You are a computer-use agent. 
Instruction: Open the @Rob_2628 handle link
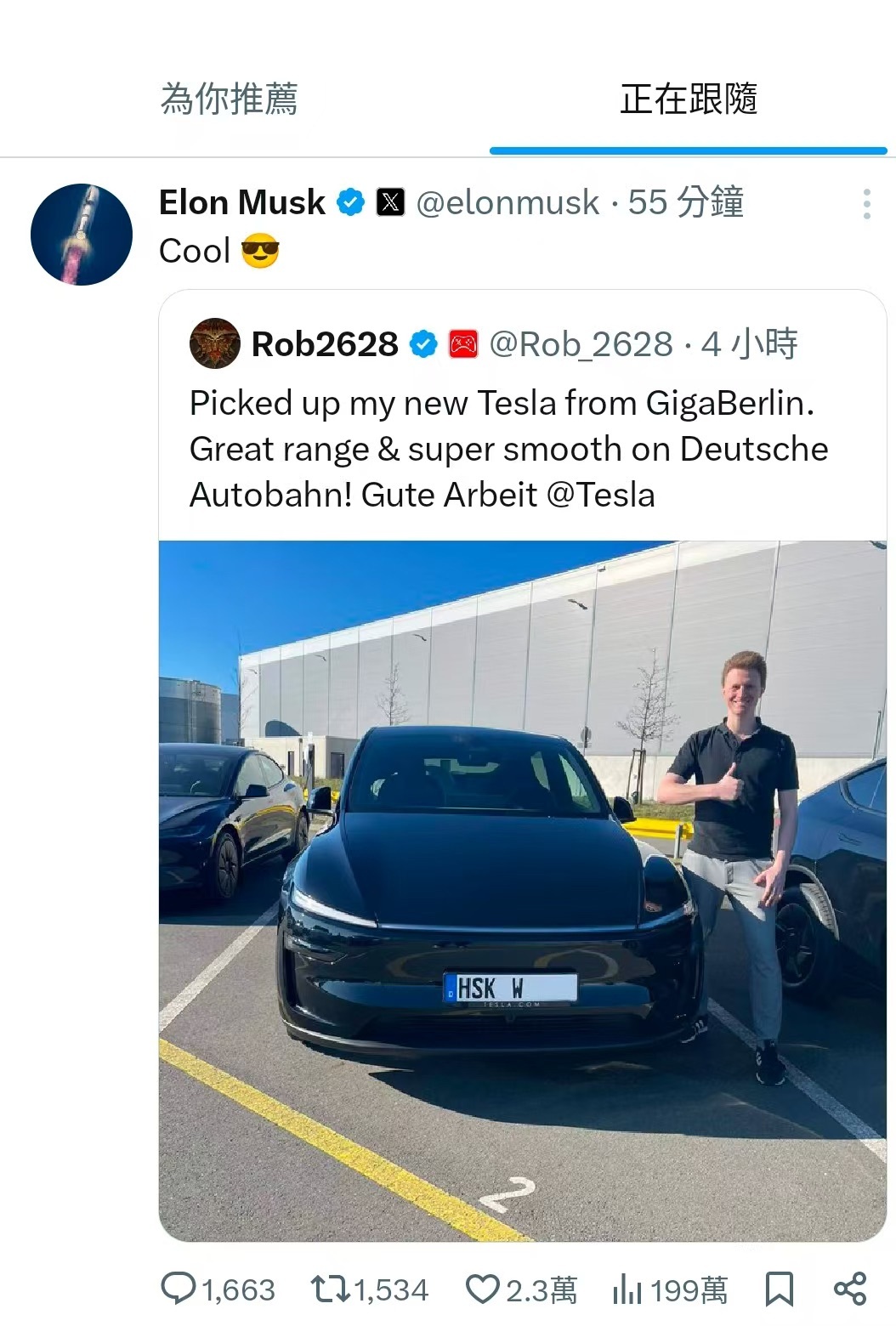(x=581, y=345)
